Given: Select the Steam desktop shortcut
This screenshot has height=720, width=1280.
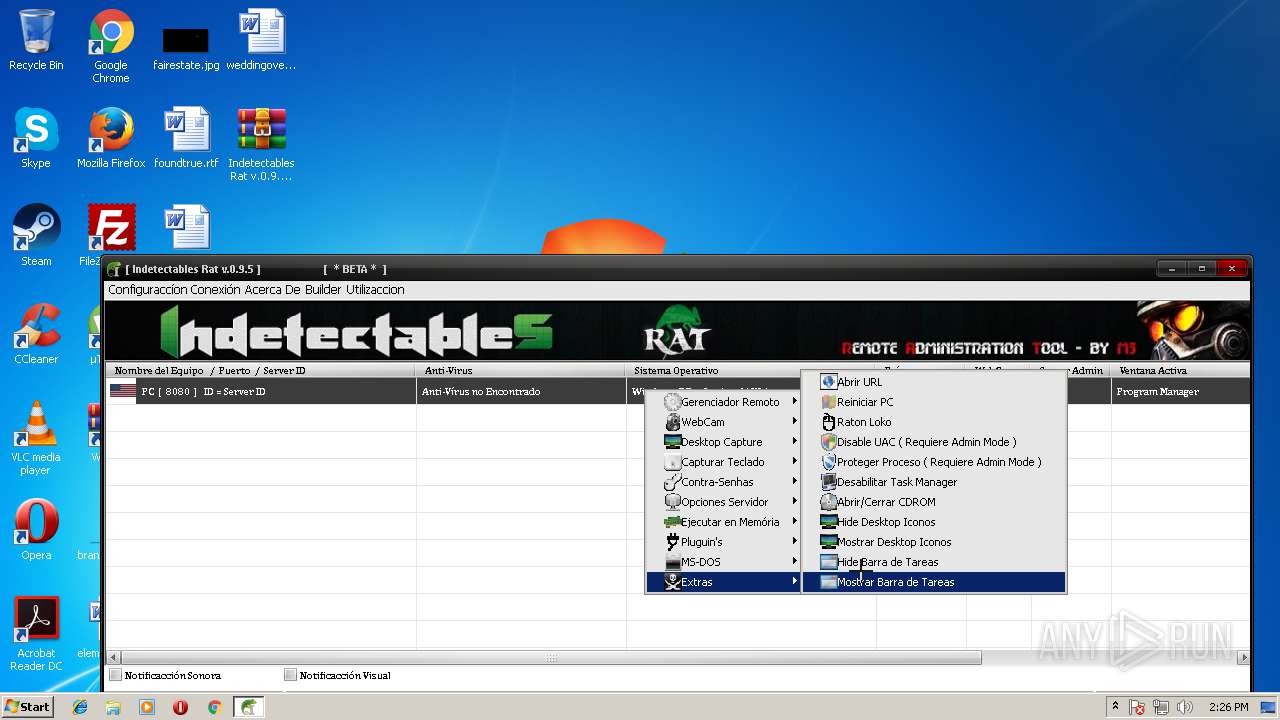Looking at the screenshot, I should coord(36,236).
